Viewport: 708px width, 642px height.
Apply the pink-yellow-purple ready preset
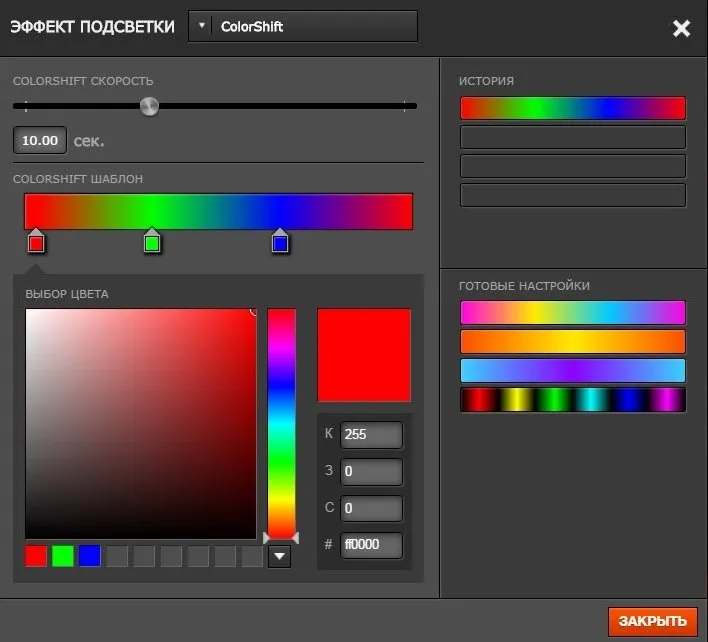572,313
